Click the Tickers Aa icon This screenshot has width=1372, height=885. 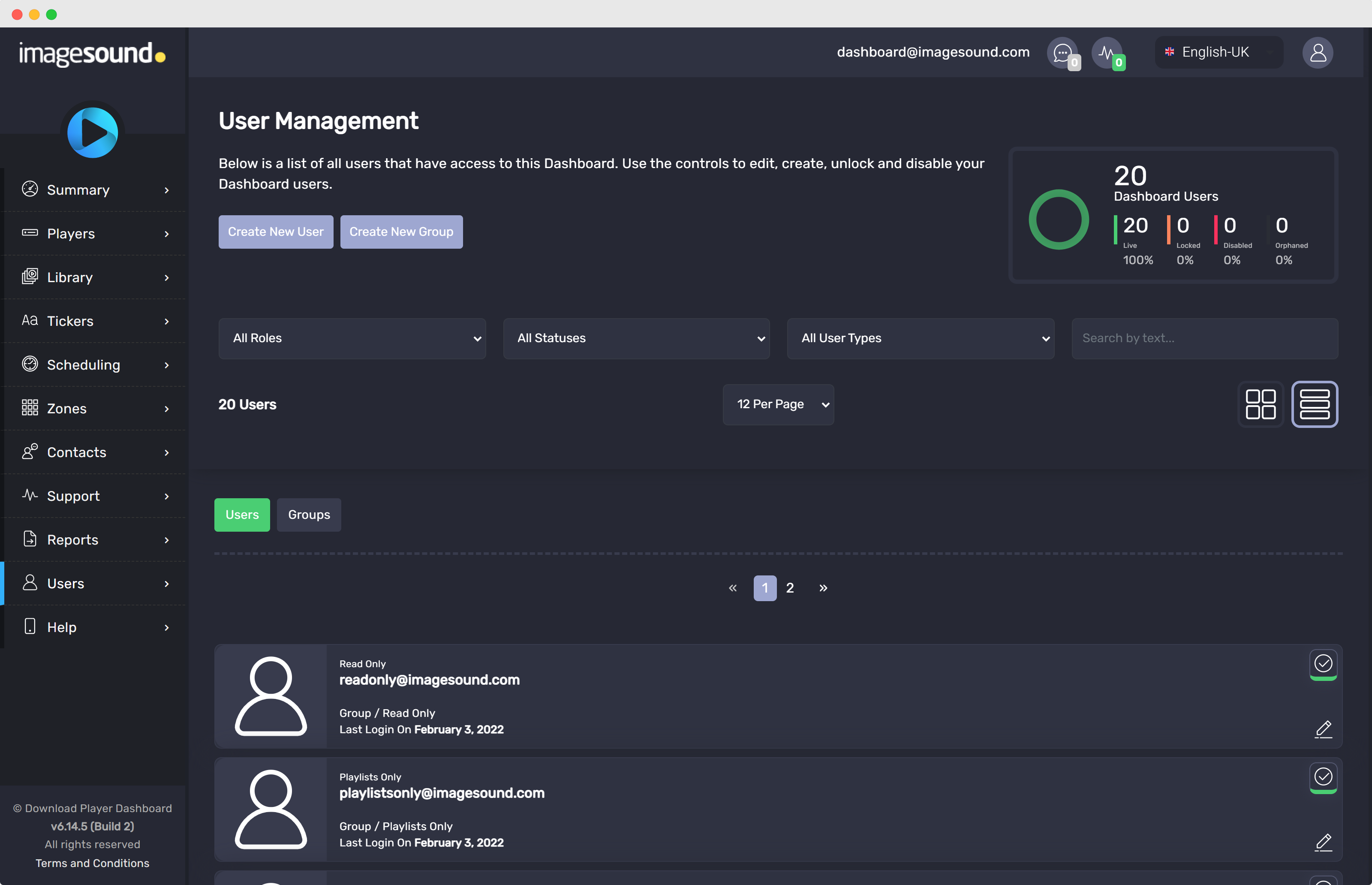click(x=30, y=320)
